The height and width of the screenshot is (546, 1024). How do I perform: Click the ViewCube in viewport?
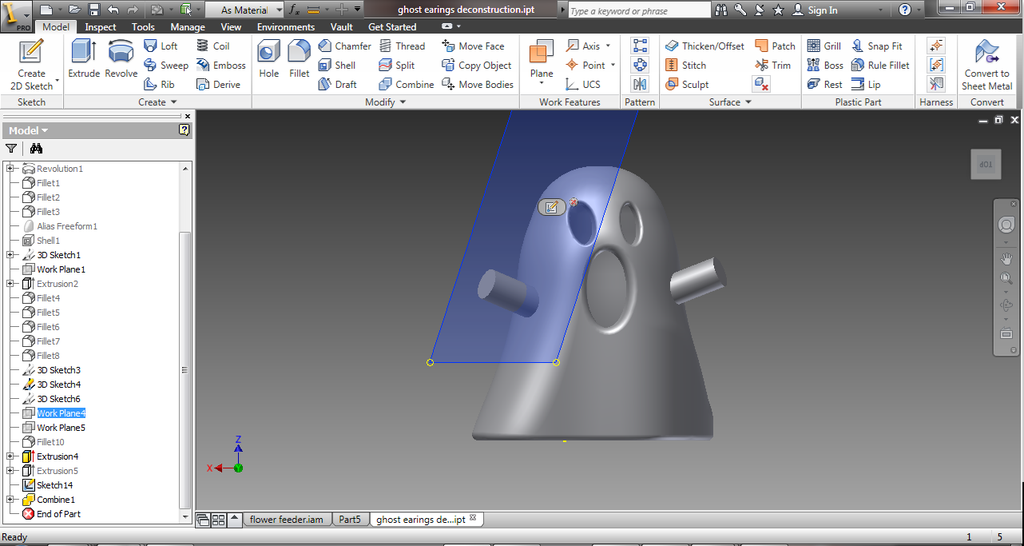[986, 164]
